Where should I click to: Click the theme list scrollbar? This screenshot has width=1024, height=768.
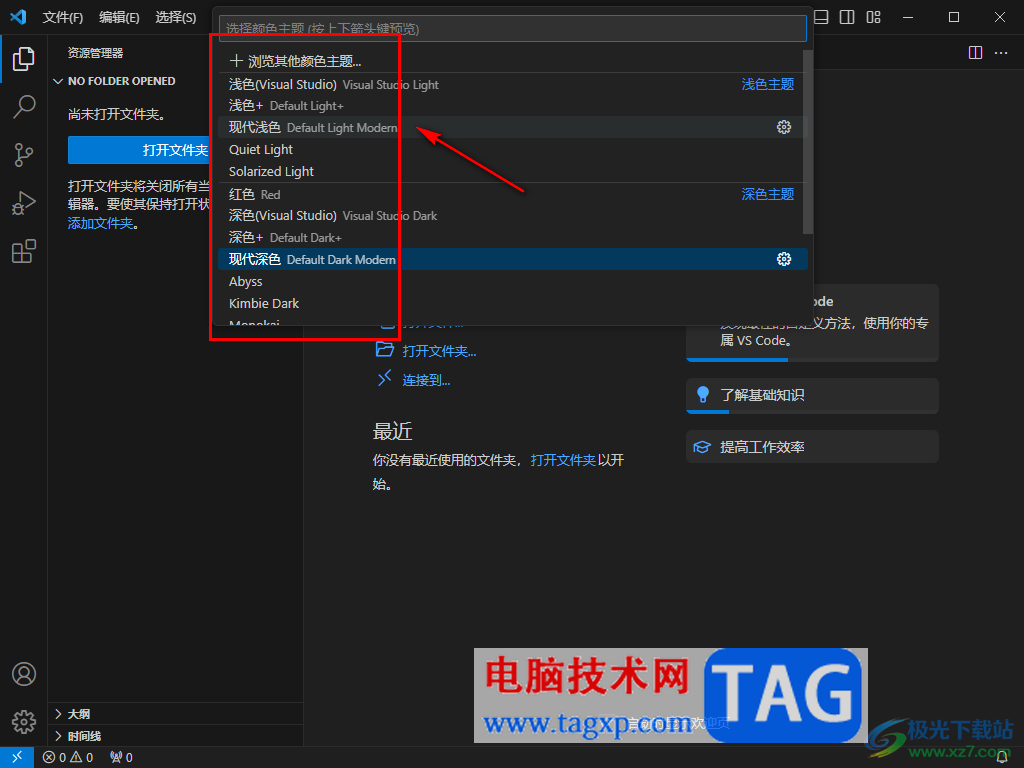[808, 142]
